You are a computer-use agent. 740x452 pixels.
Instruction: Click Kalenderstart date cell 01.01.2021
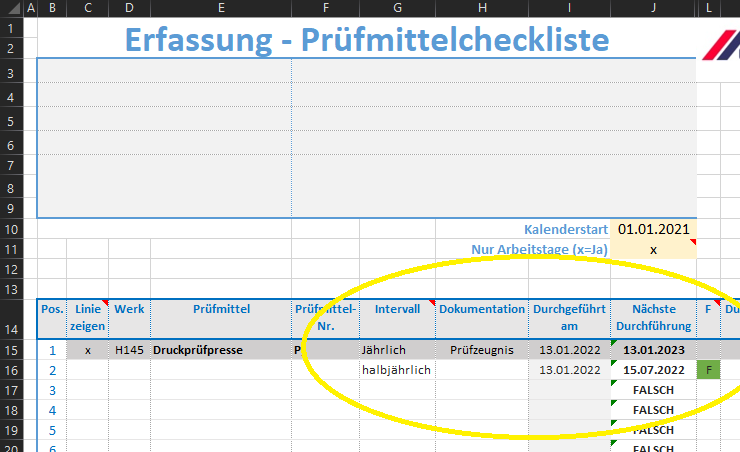[653, 229]
